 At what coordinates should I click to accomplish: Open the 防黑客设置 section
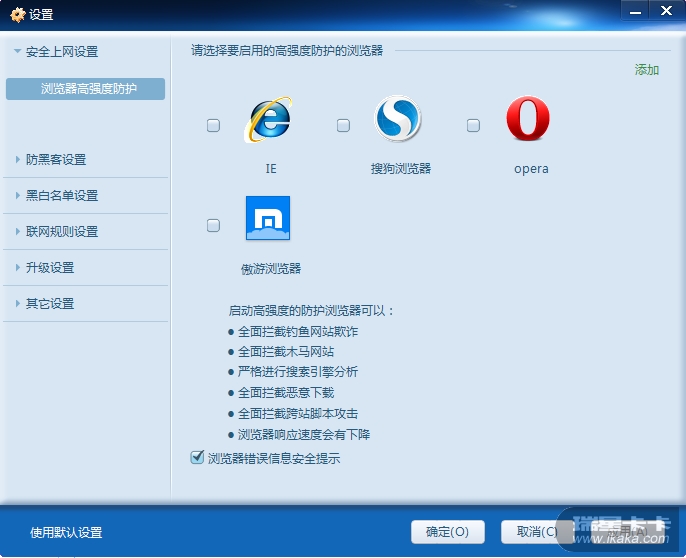click(56, 160)
